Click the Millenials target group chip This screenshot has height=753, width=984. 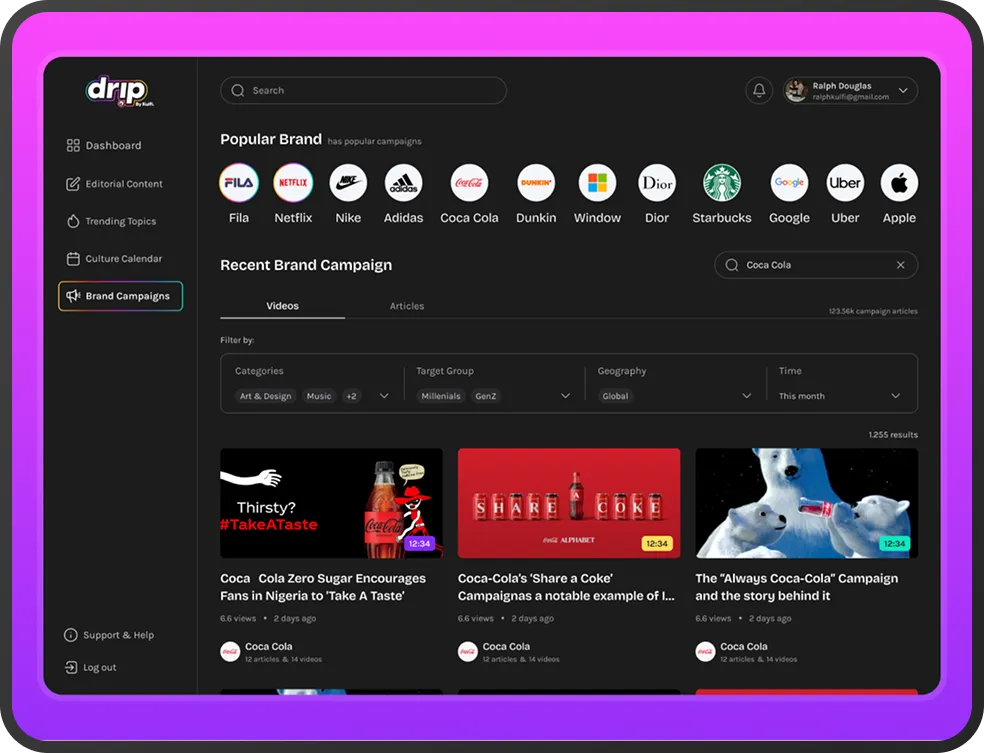coord(441,396)
